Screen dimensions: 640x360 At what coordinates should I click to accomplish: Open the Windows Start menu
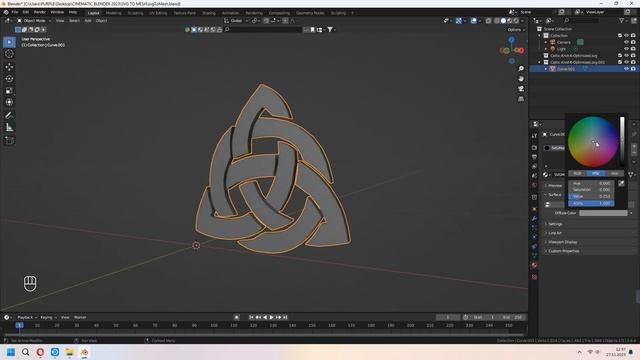(11, 352)
